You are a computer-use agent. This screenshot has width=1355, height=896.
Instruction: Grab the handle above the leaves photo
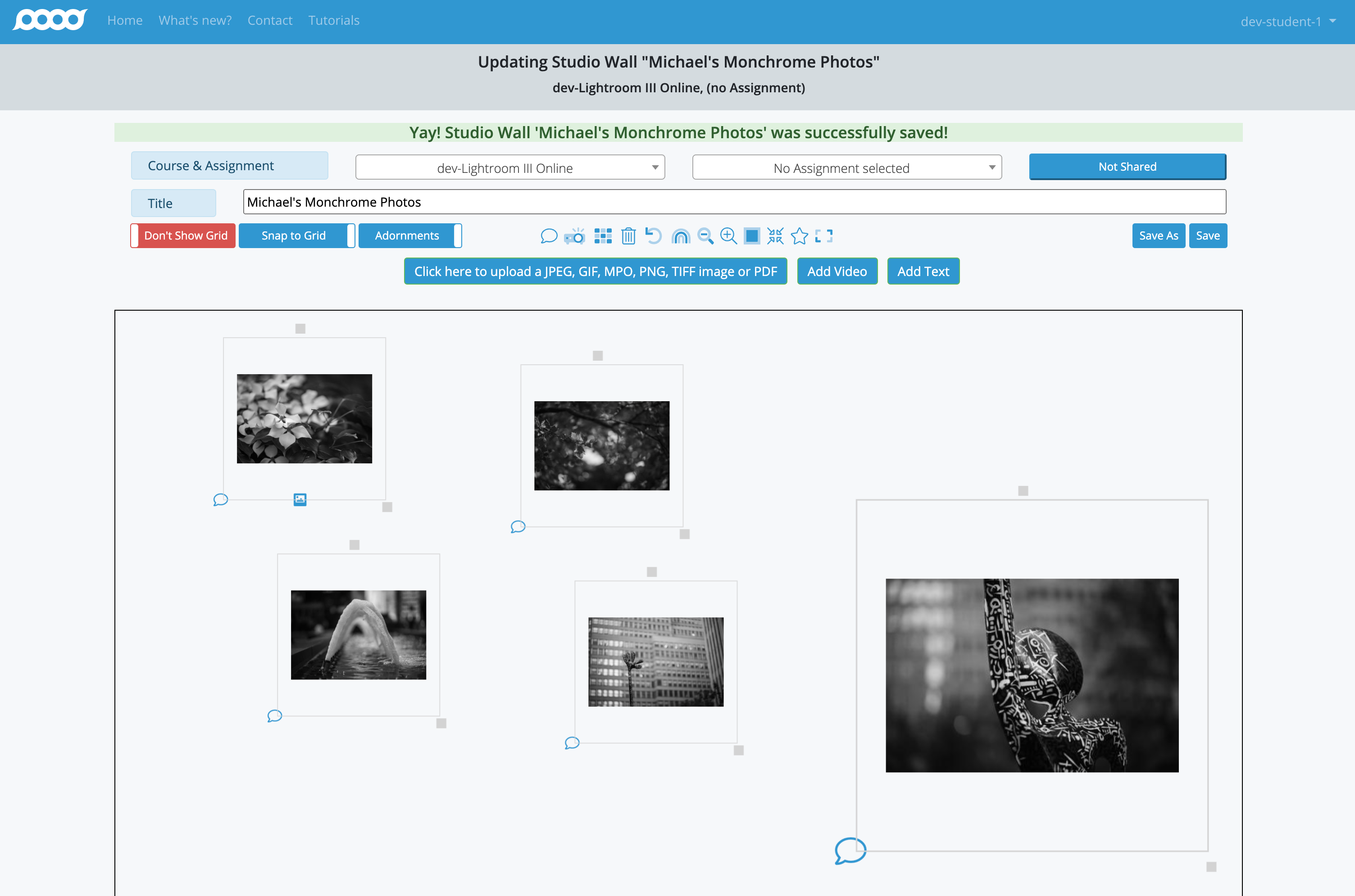pos(598,355)
